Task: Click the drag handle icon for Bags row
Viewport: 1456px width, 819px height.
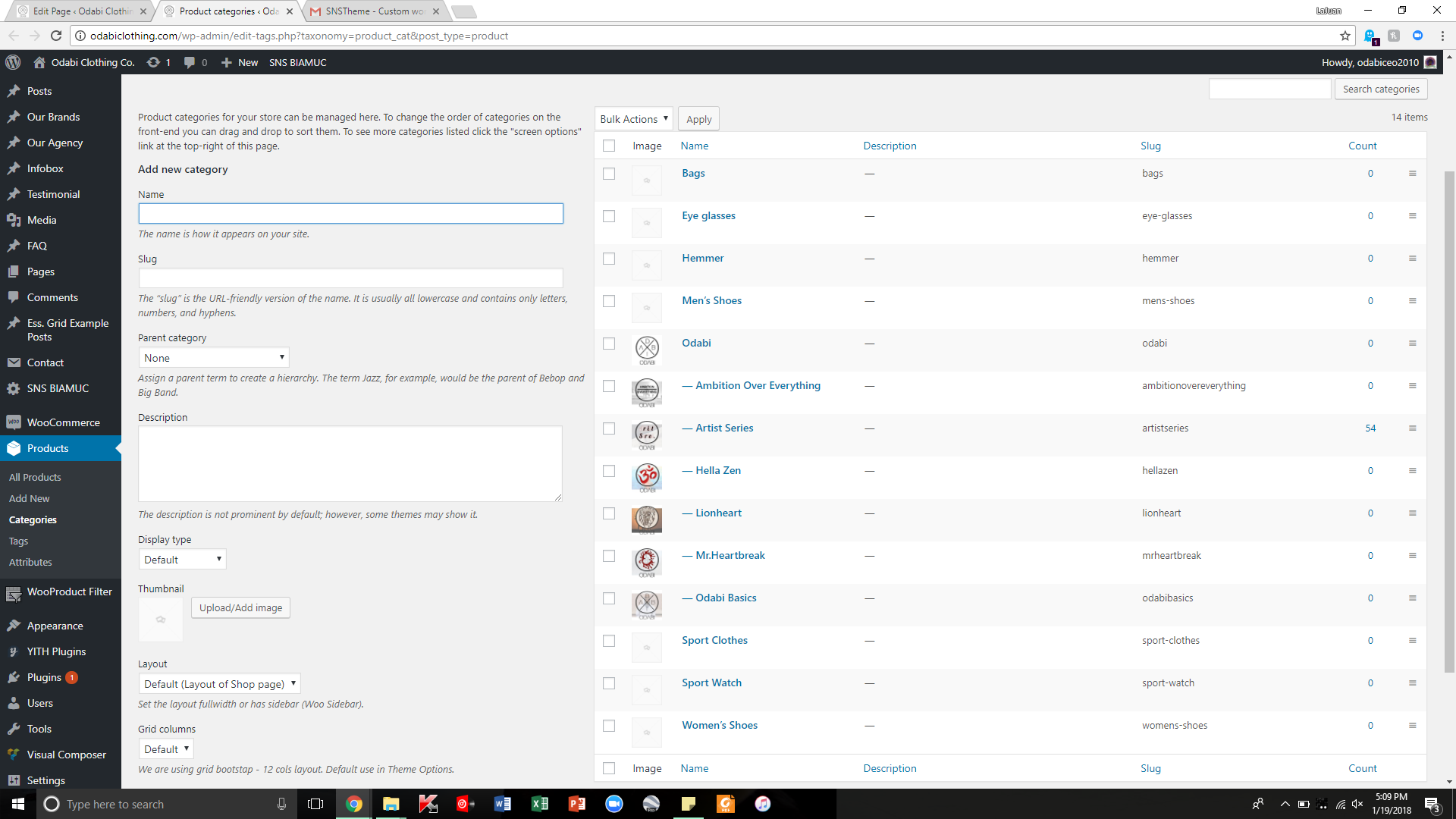Action: [1412, 174]
